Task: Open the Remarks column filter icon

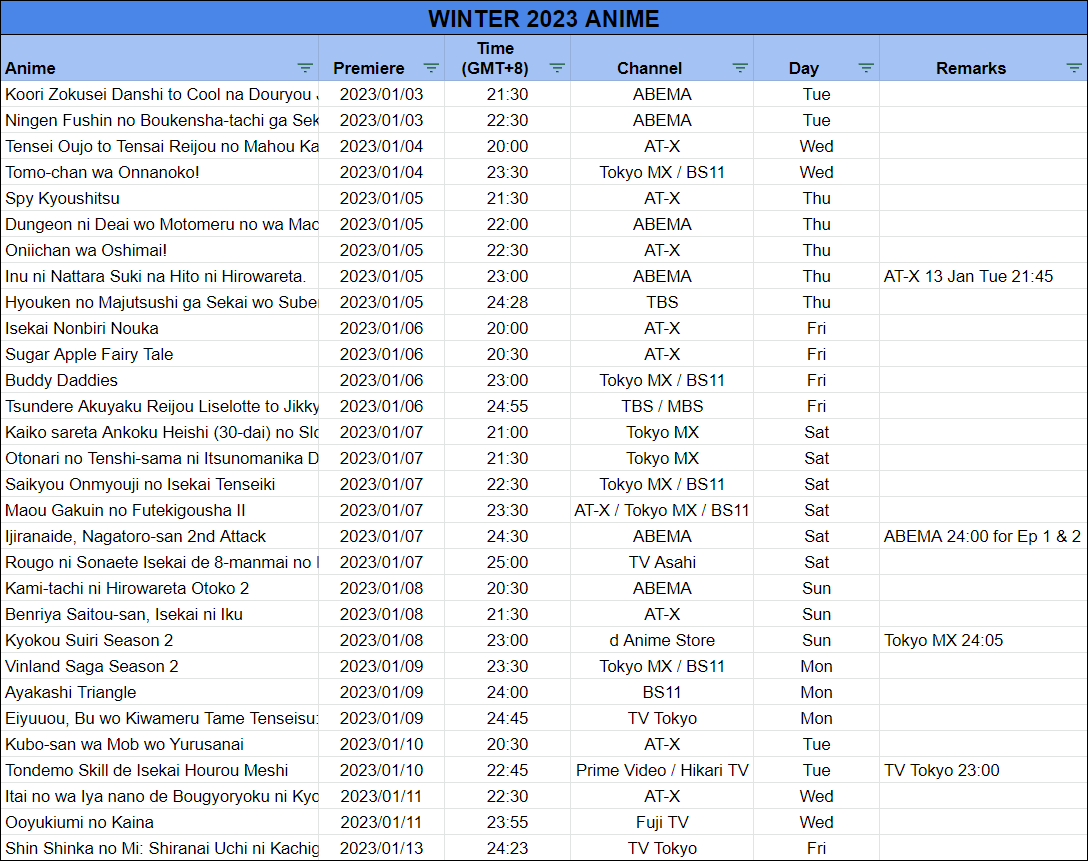Action: pyautogui.click(x=1074, y=68)
